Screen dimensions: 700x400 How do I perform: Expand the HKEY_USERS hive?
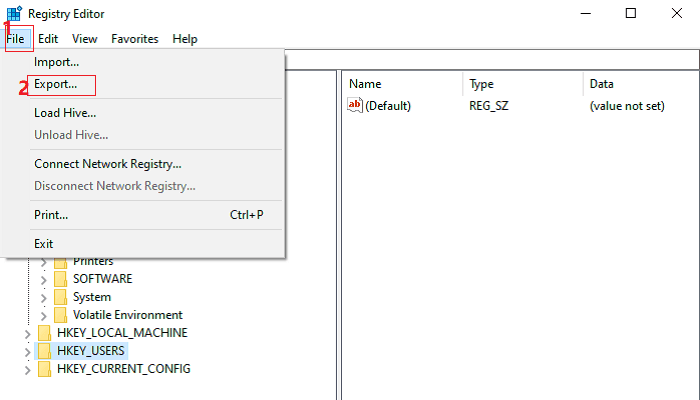coord(27,352)
